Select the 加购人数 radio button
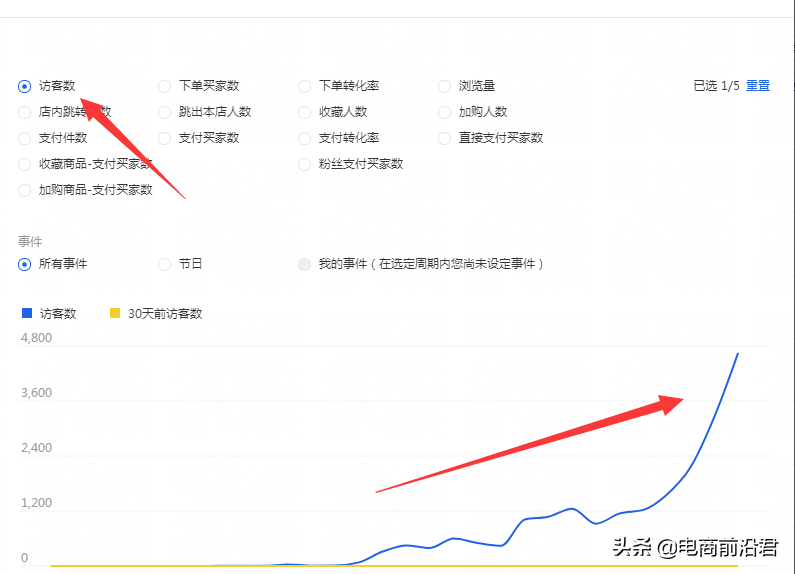Screen dimensions: 795x574 444,112
